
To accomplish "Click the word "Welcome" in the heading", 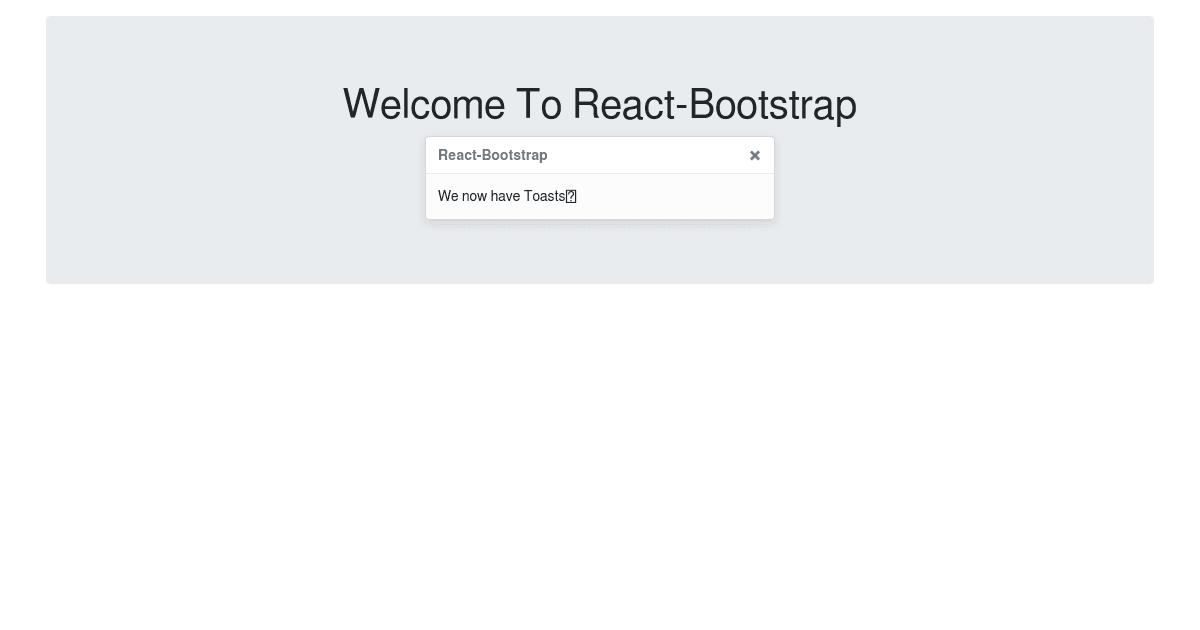I will click(423, 105).
